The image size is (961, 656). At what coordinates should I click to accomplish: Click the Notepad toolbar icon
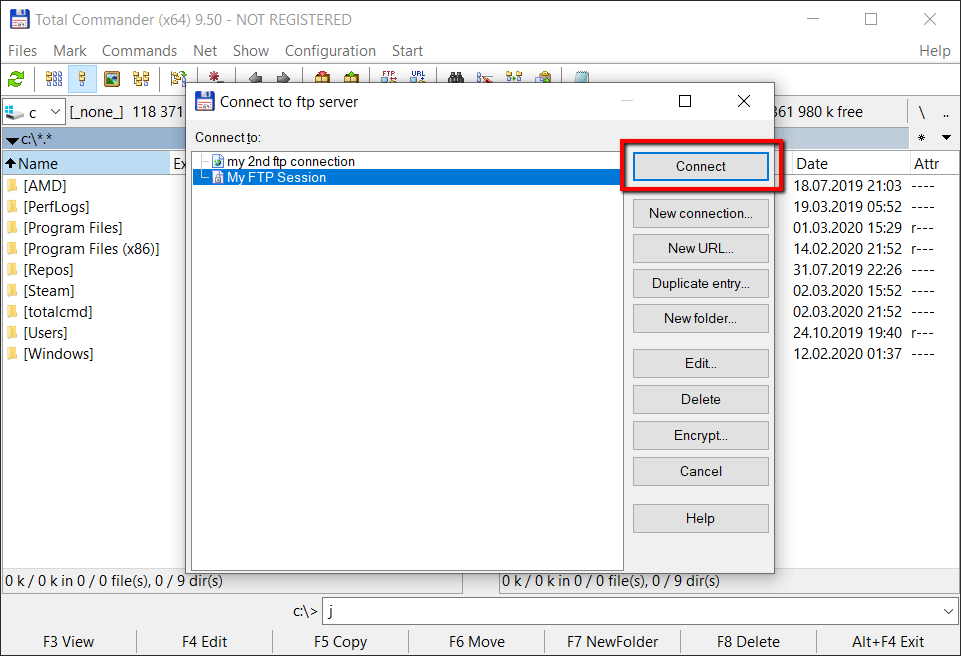582,77
